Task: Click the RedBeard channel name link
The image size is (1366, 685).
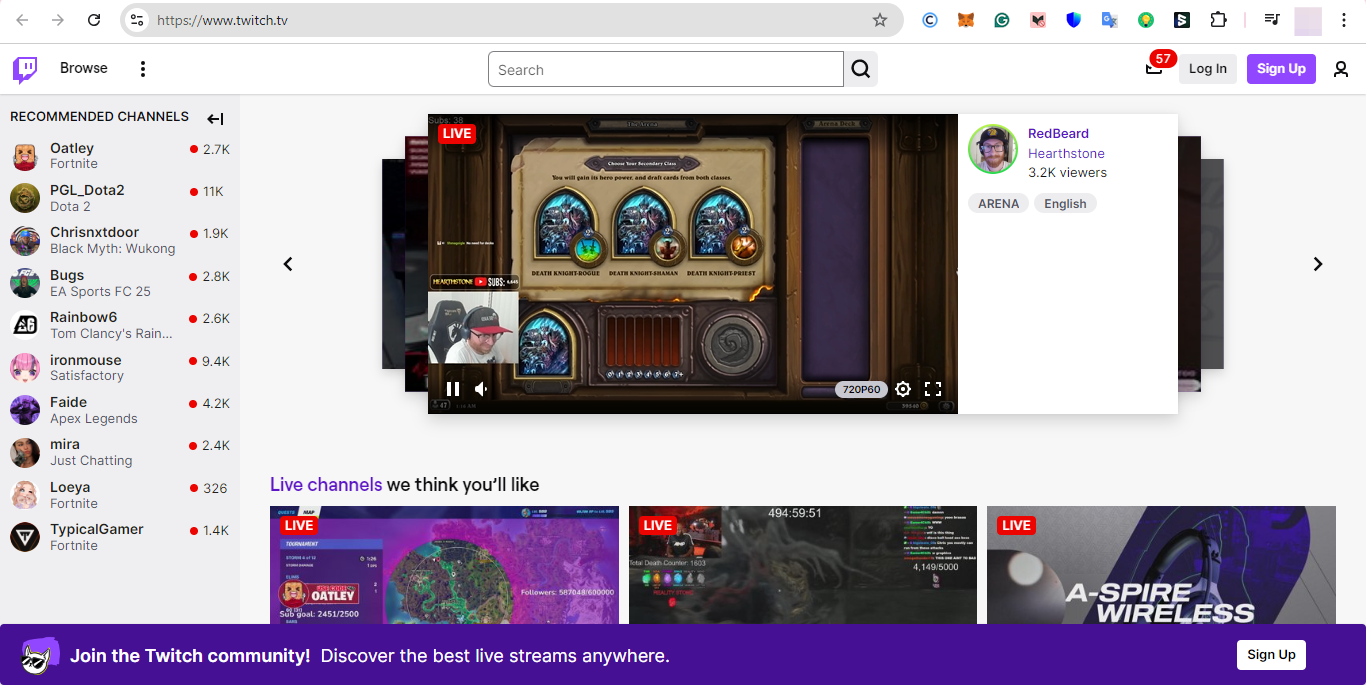Action: (x=1058, y=133)
